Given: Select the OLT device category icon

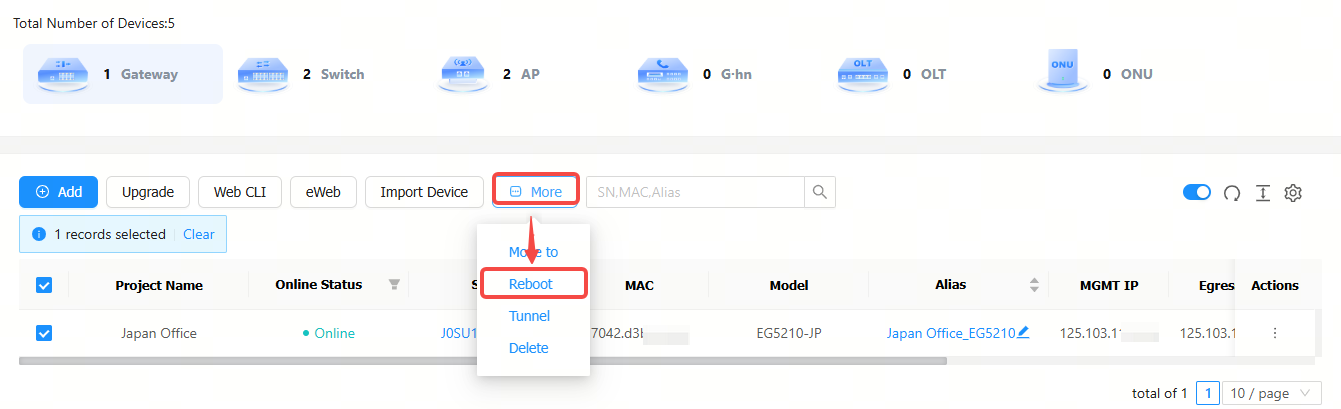Looking at the screenshot, I should click(863, 74).
